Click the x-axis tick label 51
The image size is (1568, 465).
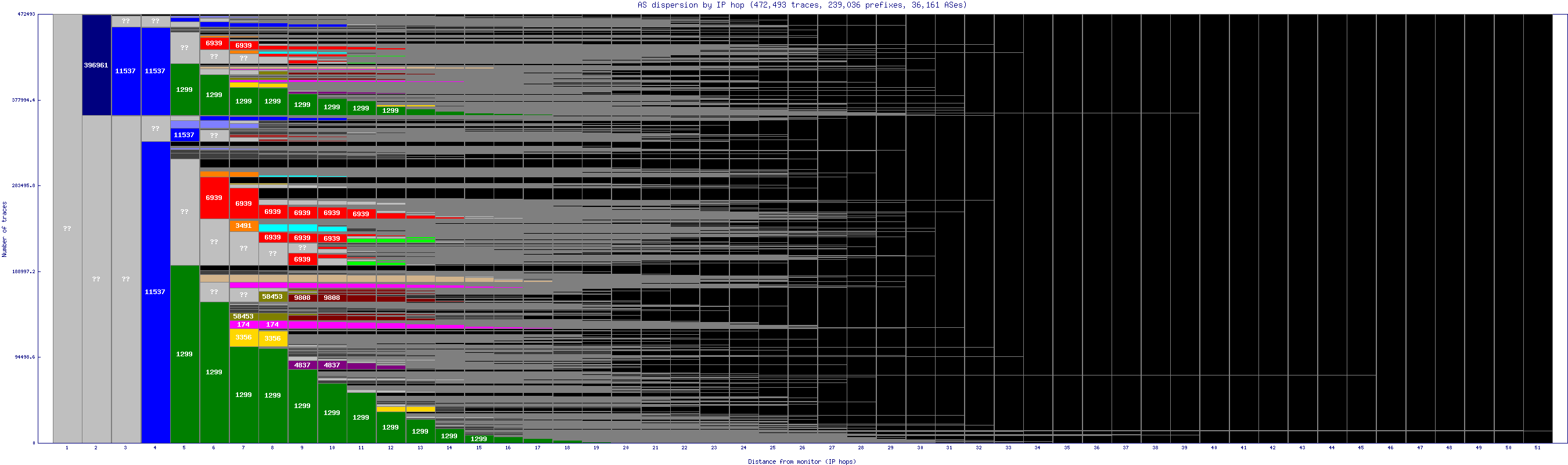pos(1537,448)
